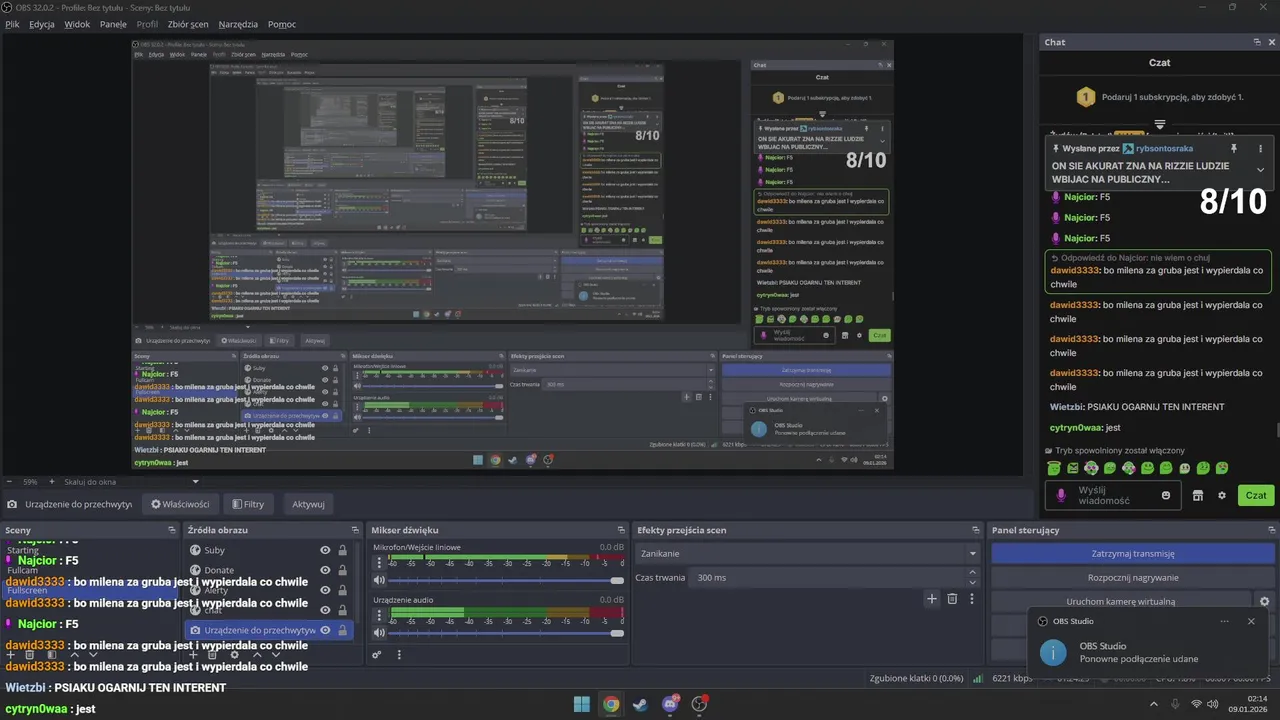The width and height of the screenshot is (1280, 720).
Task: Undock the Mikser dźwięku panel
Action: [620, 530]
